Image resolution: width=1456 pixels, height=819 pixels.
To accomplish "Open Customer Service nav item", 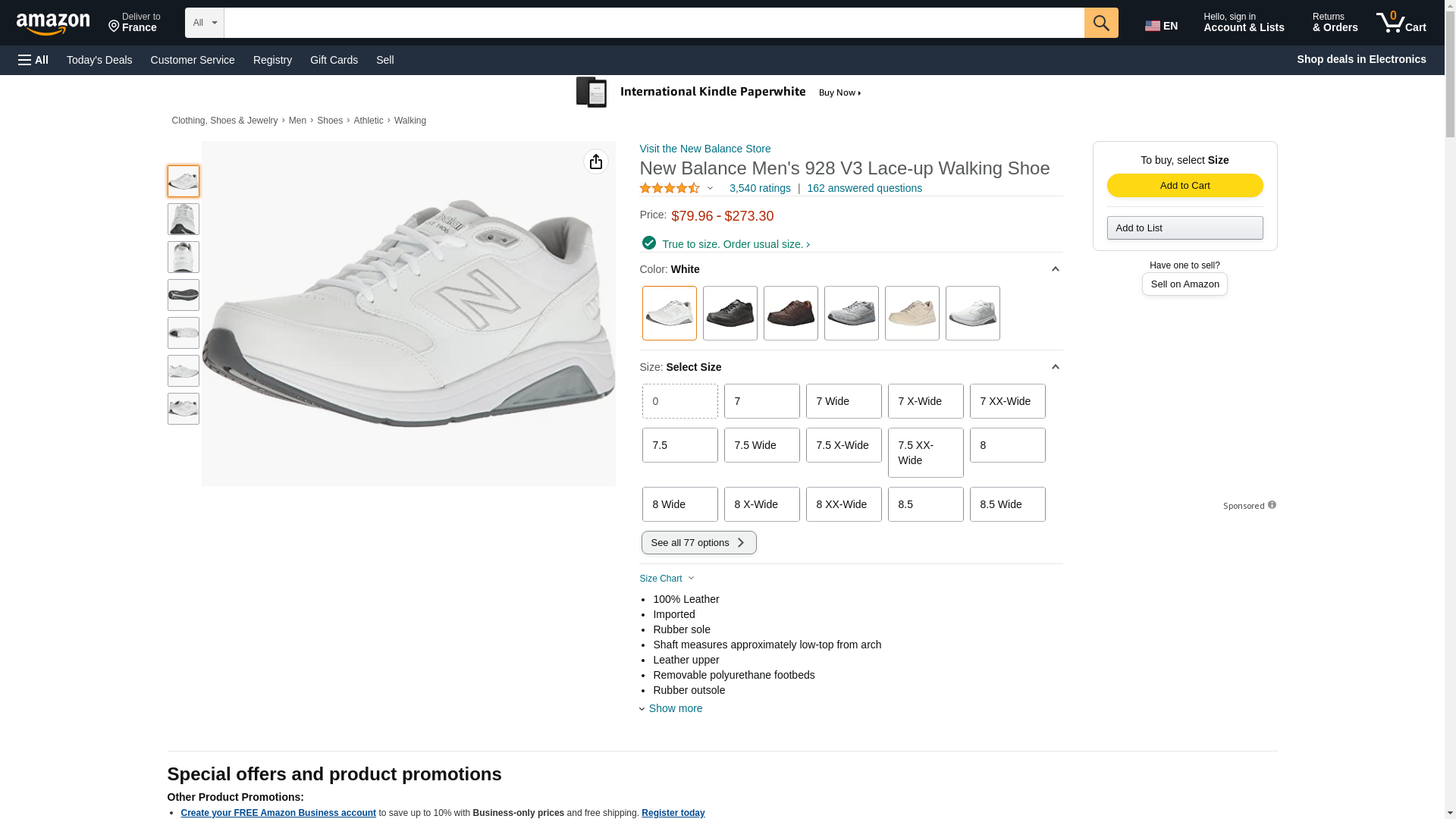I will [193, 60].
